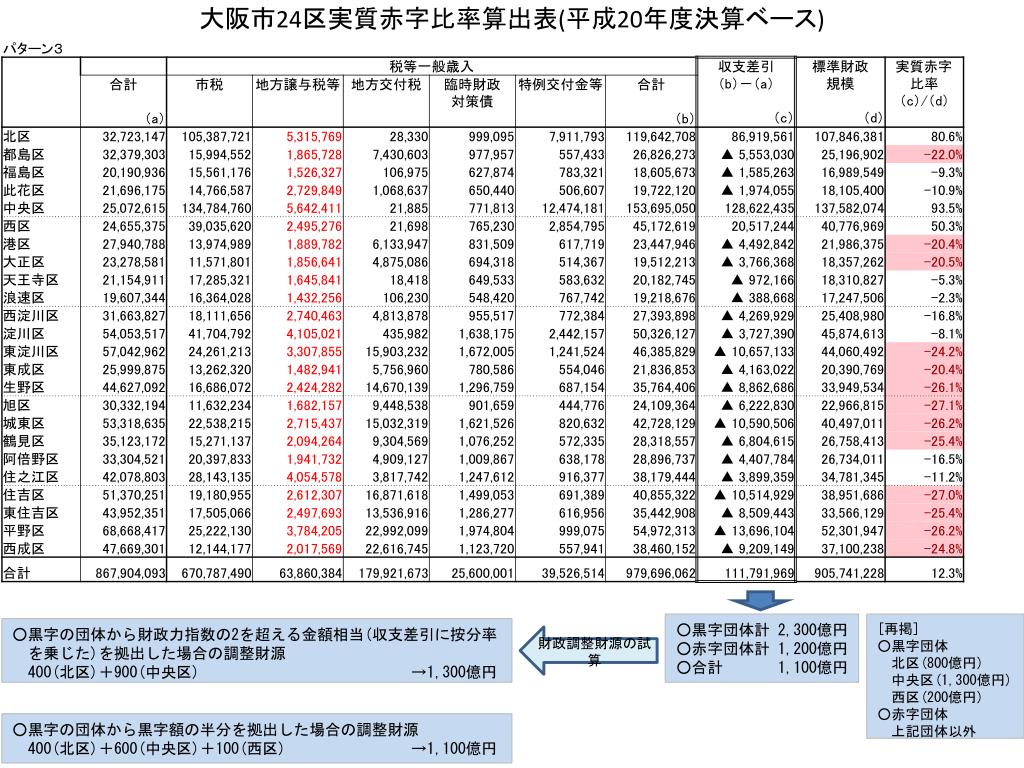Click the 此花区 row label
1024x768 pixels.
click(24, 190)
